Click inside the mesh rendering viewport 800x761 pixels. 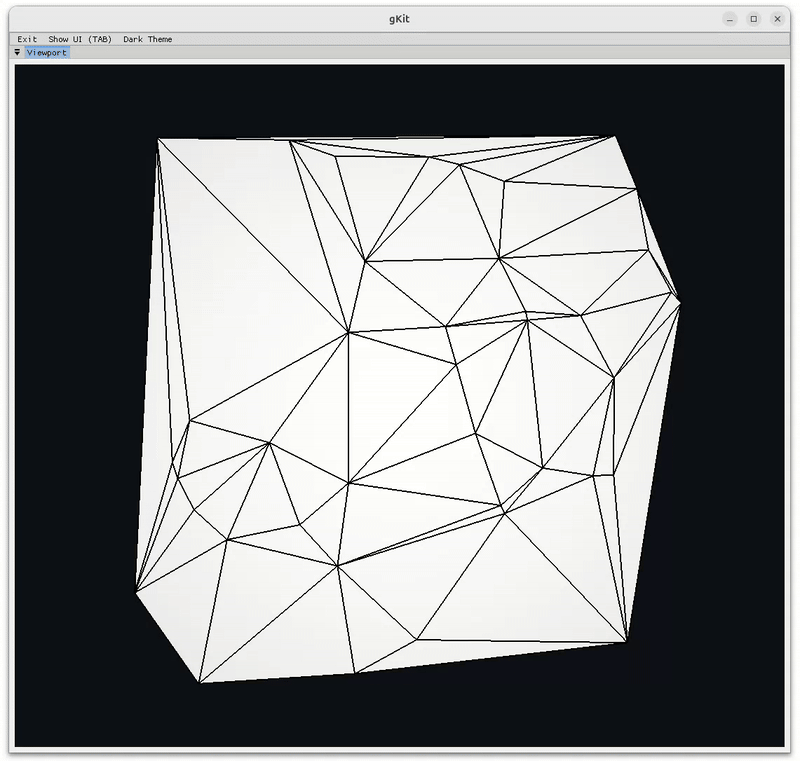tap(399, 405)
